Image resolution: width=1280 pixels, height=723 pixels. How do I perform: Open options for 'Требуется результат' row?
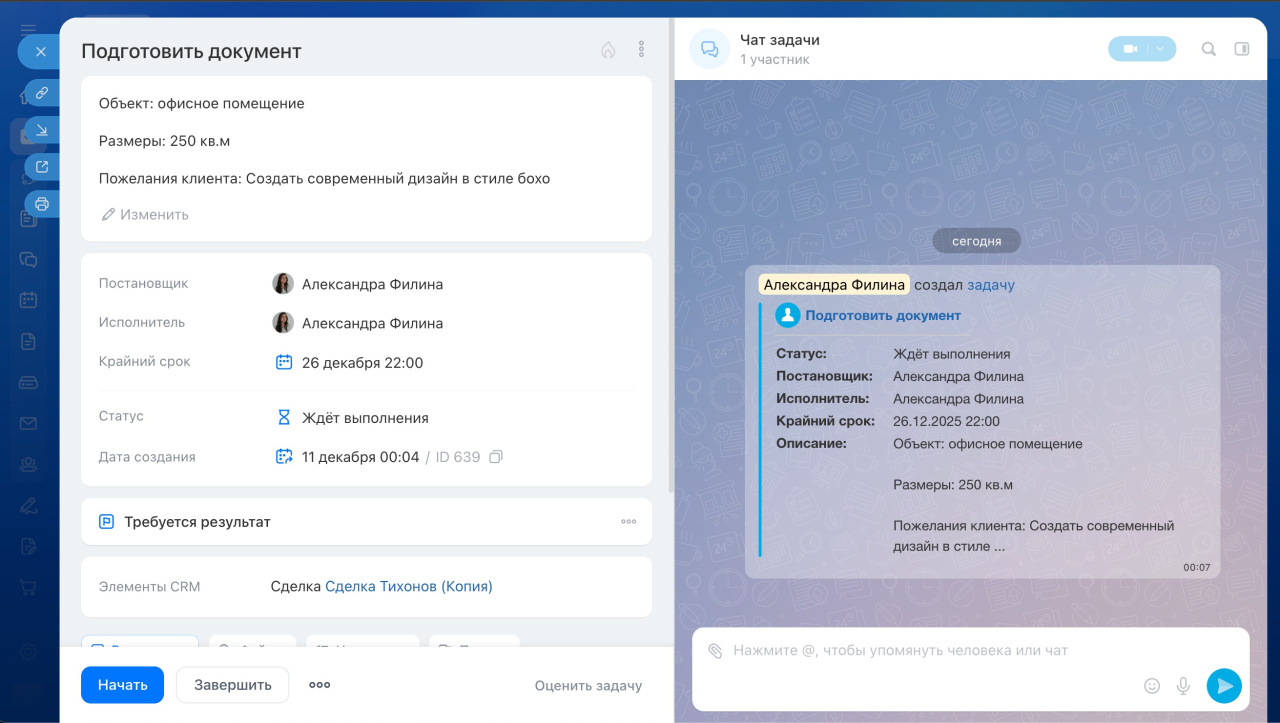pyautogui.click(x=628, y=521)
